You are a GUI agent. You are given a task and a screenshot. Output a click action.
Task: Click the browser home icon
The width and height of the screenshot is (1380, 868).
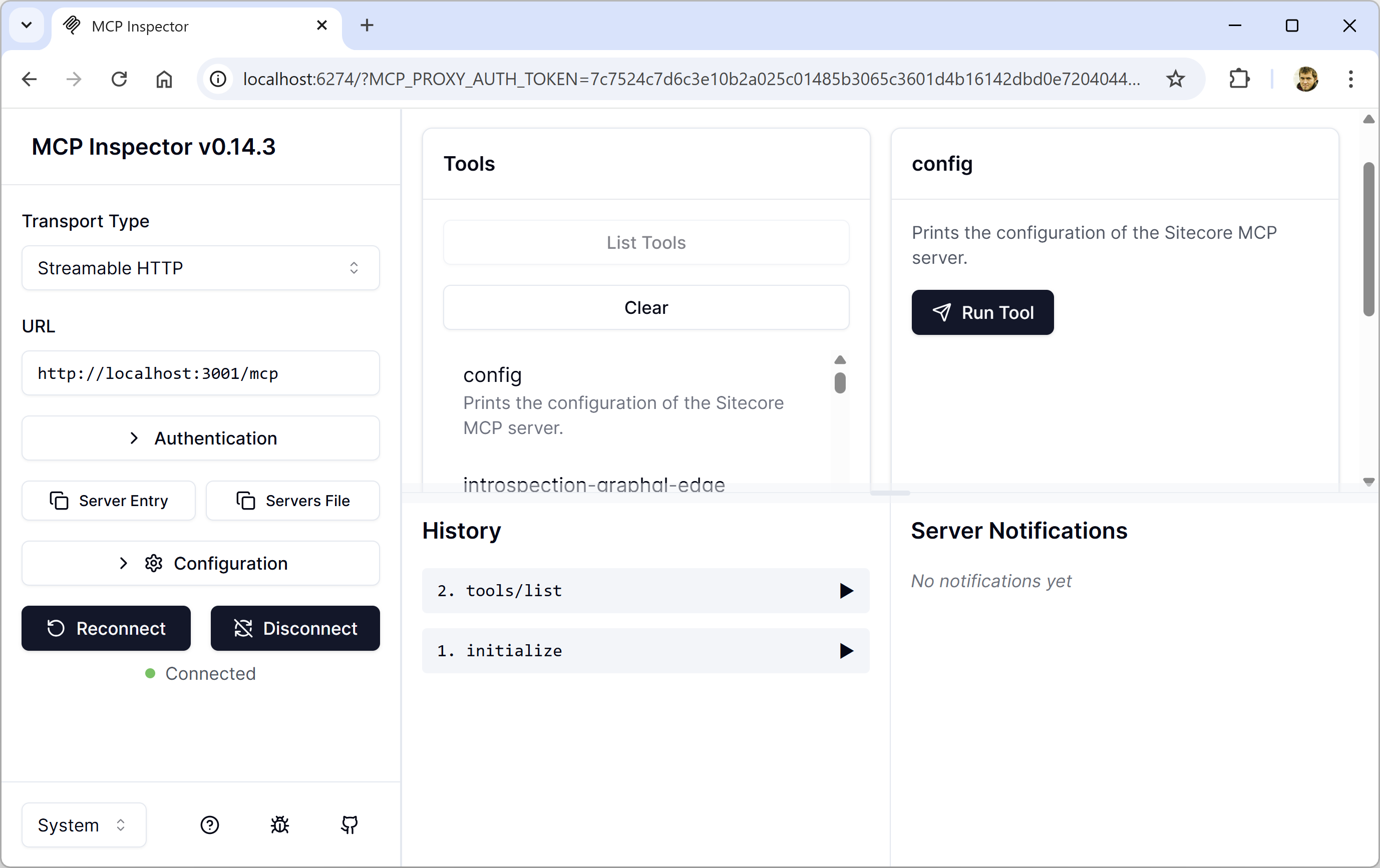point(164,79)
